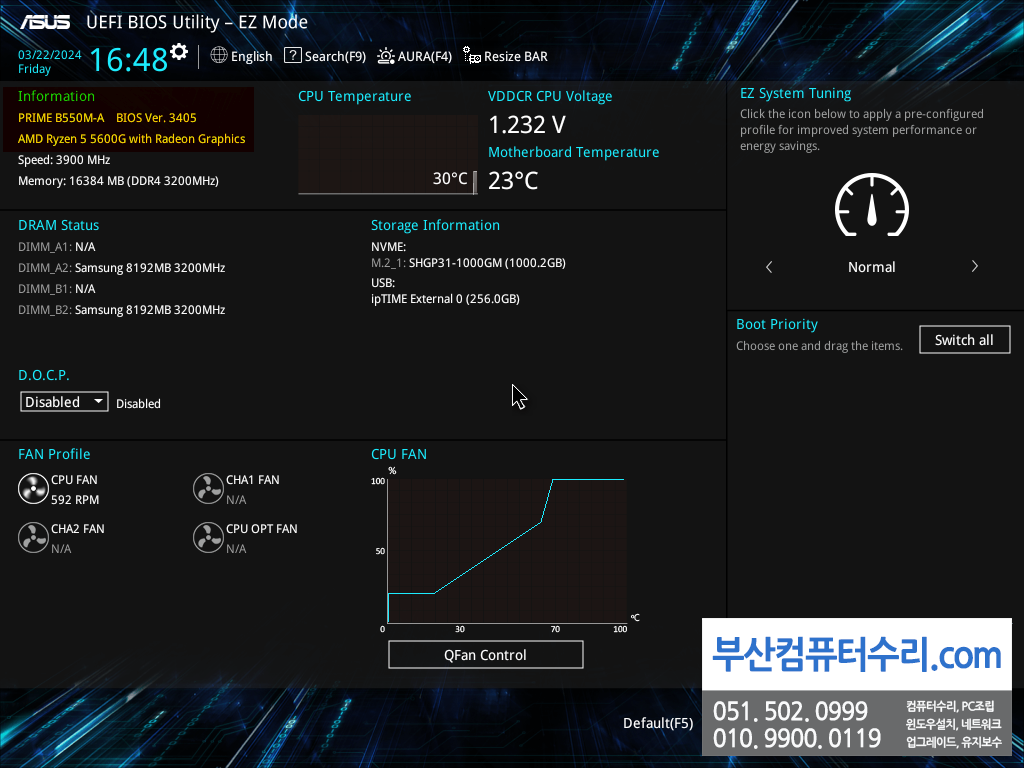Click the CPU Temperature graph
The width and height of the screenshot is (1024, 768).
(x=387, y=155)
